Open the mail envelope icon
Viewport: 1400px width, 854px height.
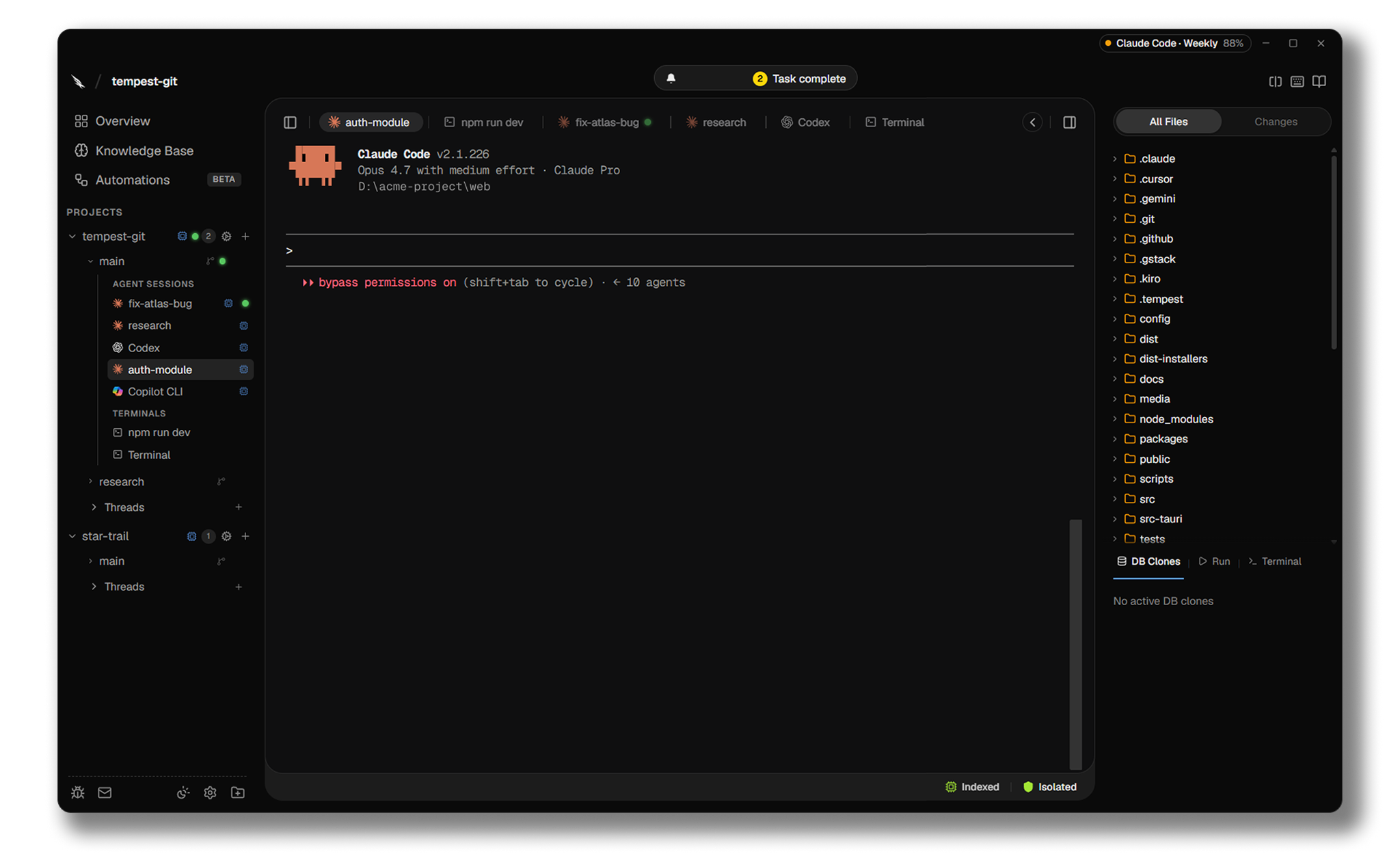tap(105, 792)
